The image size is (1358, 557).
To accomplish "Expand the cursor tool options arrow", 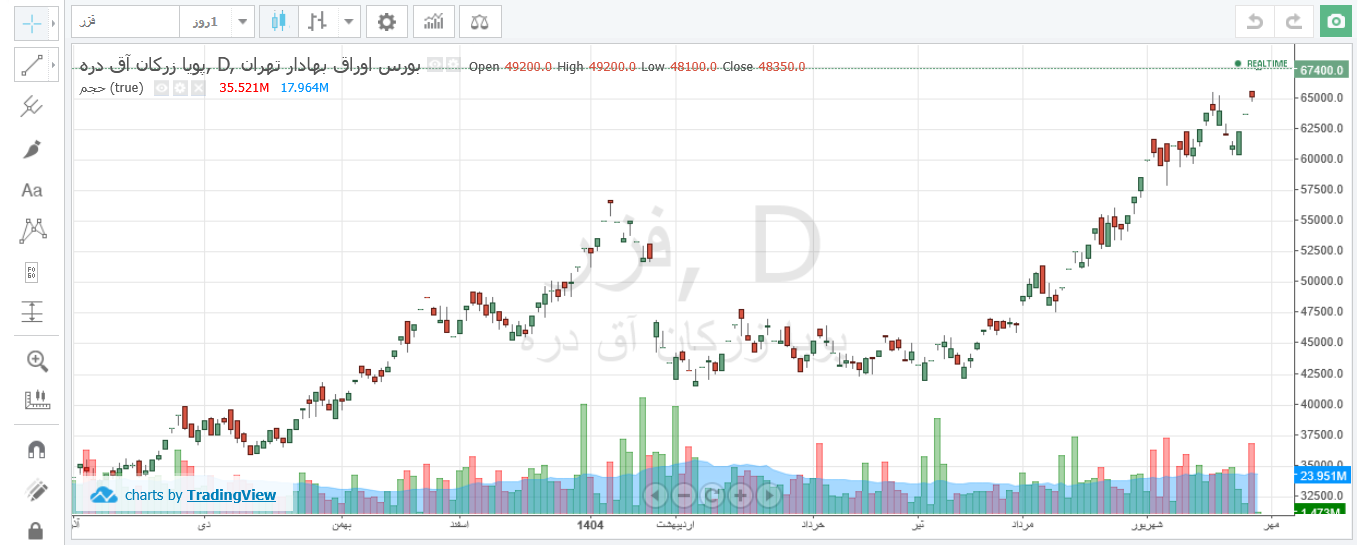I will click(x=54, y=22).
